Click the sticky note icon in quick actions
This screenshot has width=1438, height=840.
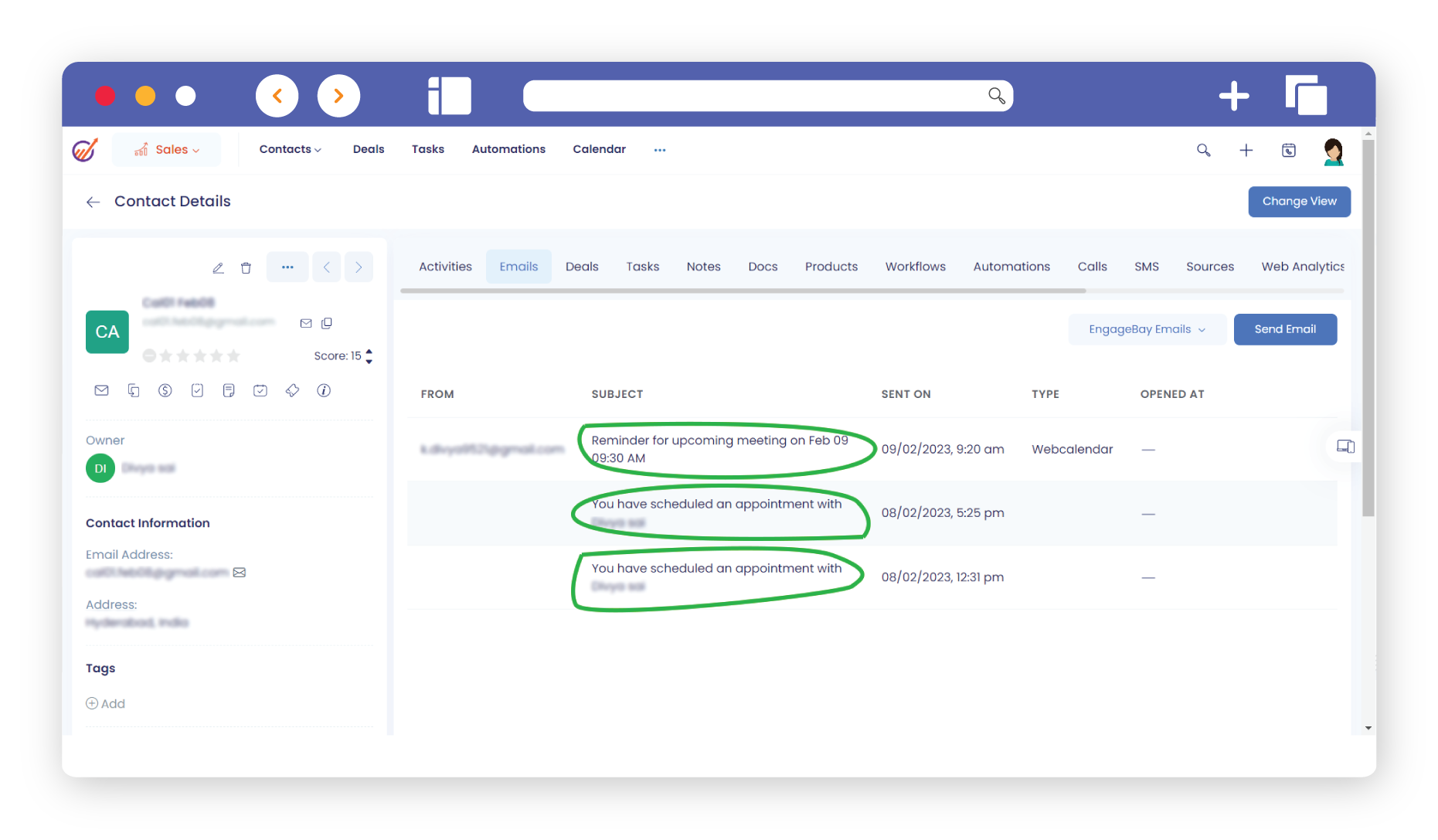[x=229, y=390]
